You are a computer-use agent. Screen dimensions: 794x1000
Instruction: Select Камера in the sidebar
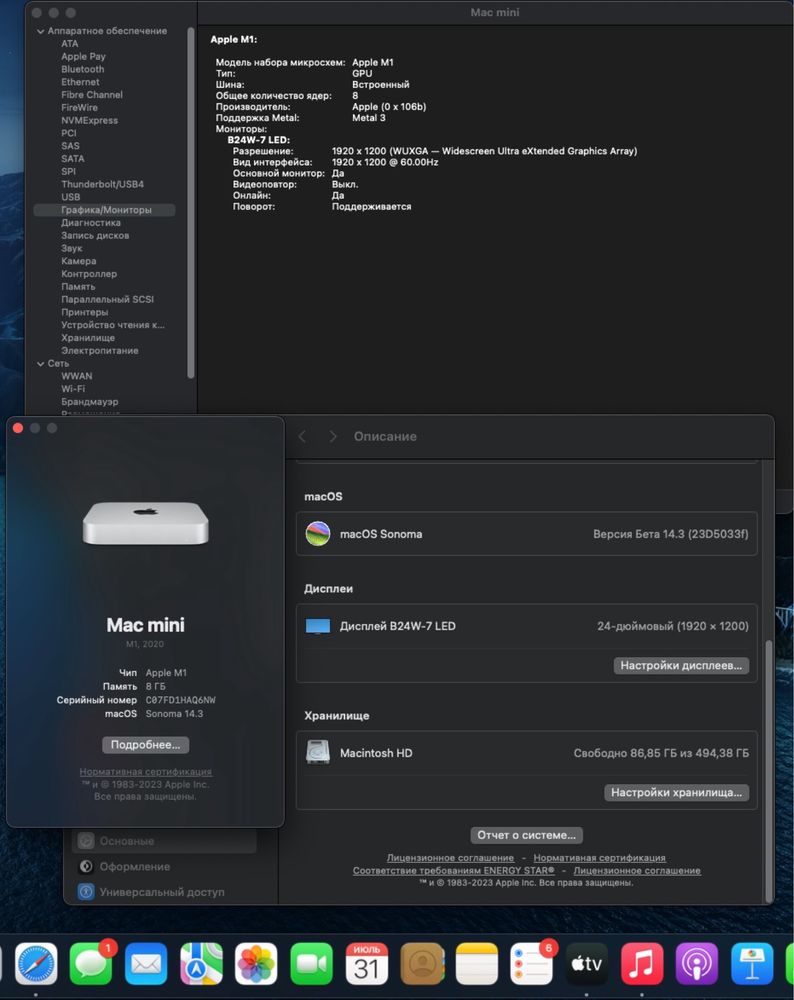coord(78,261)
